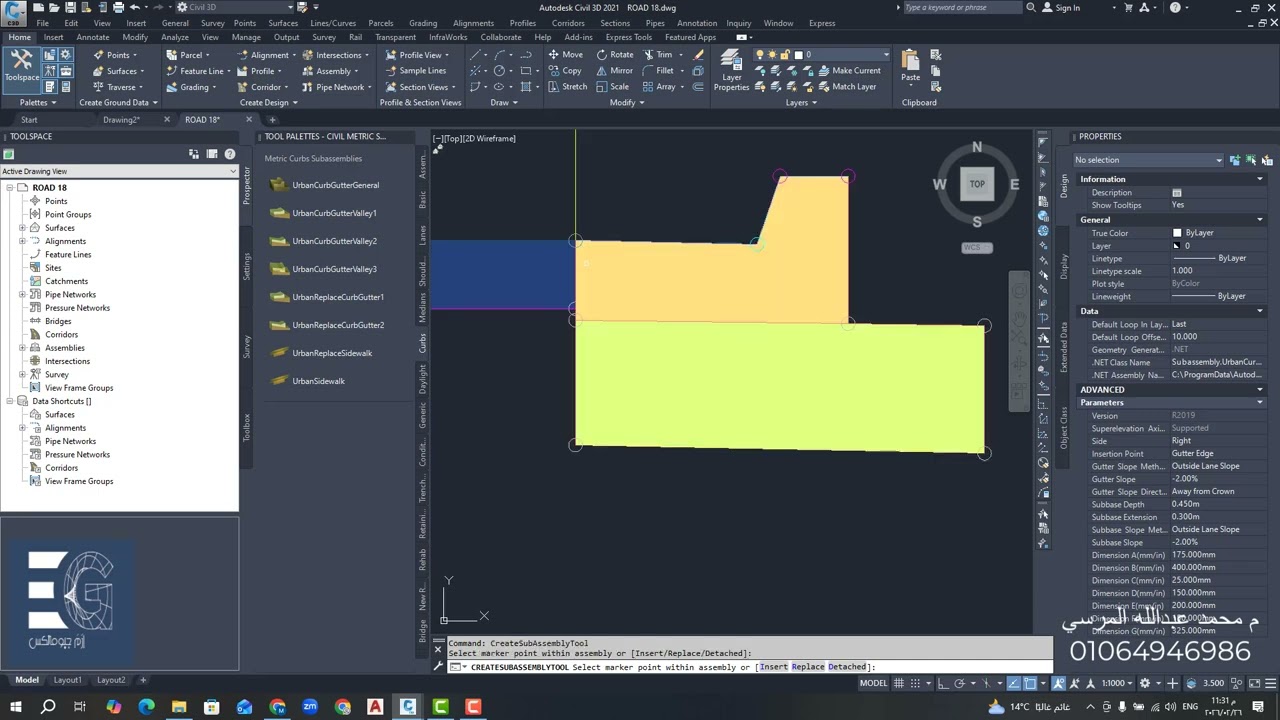Add a new layout with plus button
This screenshot has height=720, width=1280.
143,680
